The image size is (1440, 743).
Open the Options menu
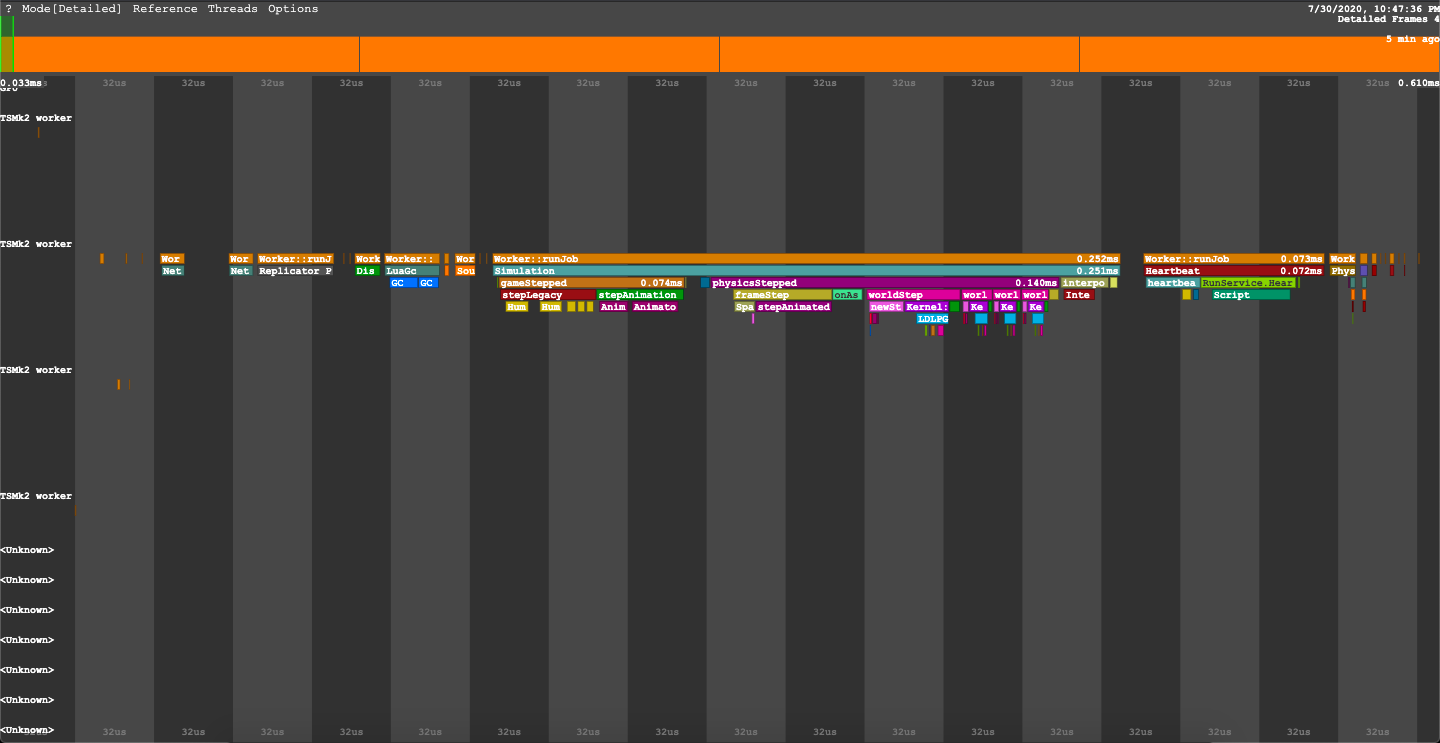[x=293, y=9]
